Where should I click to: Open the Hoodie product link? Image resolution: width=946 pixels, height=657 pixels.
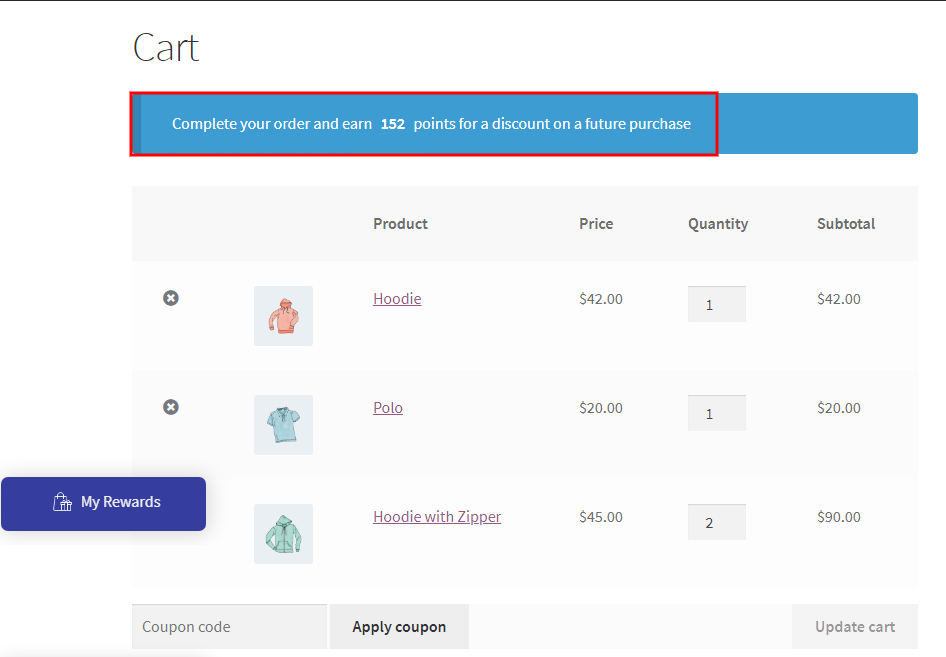397,299
